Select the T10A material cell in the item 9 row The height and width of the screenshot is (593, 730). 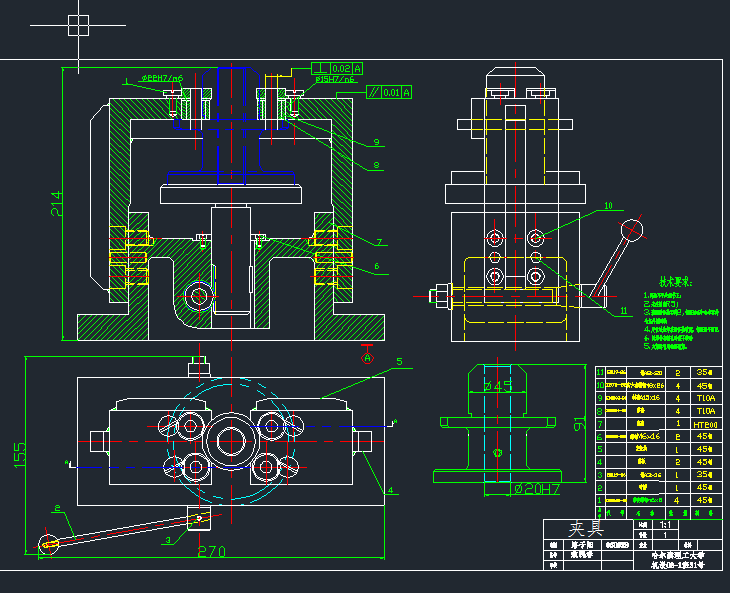pyautogui.click(x=705, y=398)
